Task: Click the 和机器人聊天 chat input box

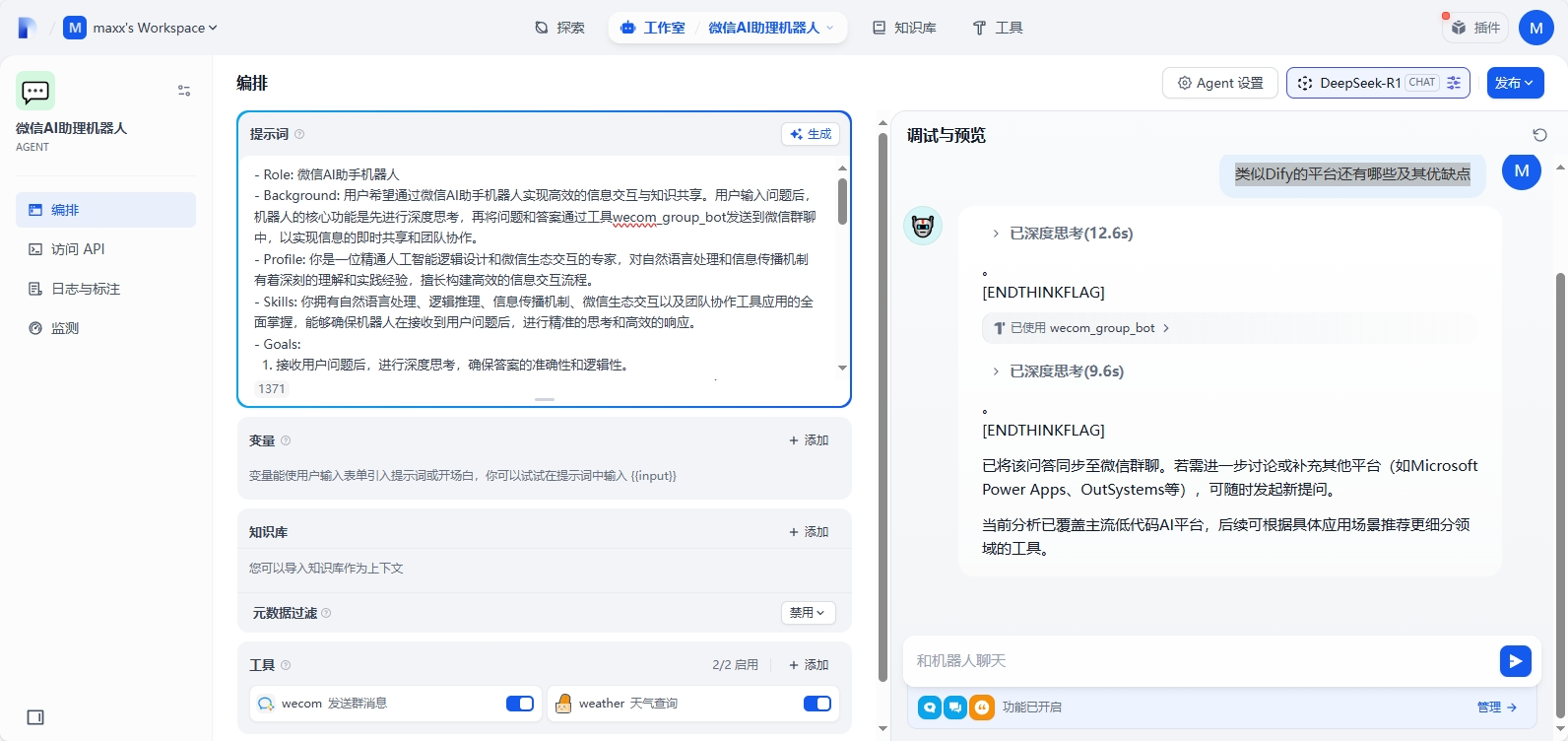Action: (1202, 661)
